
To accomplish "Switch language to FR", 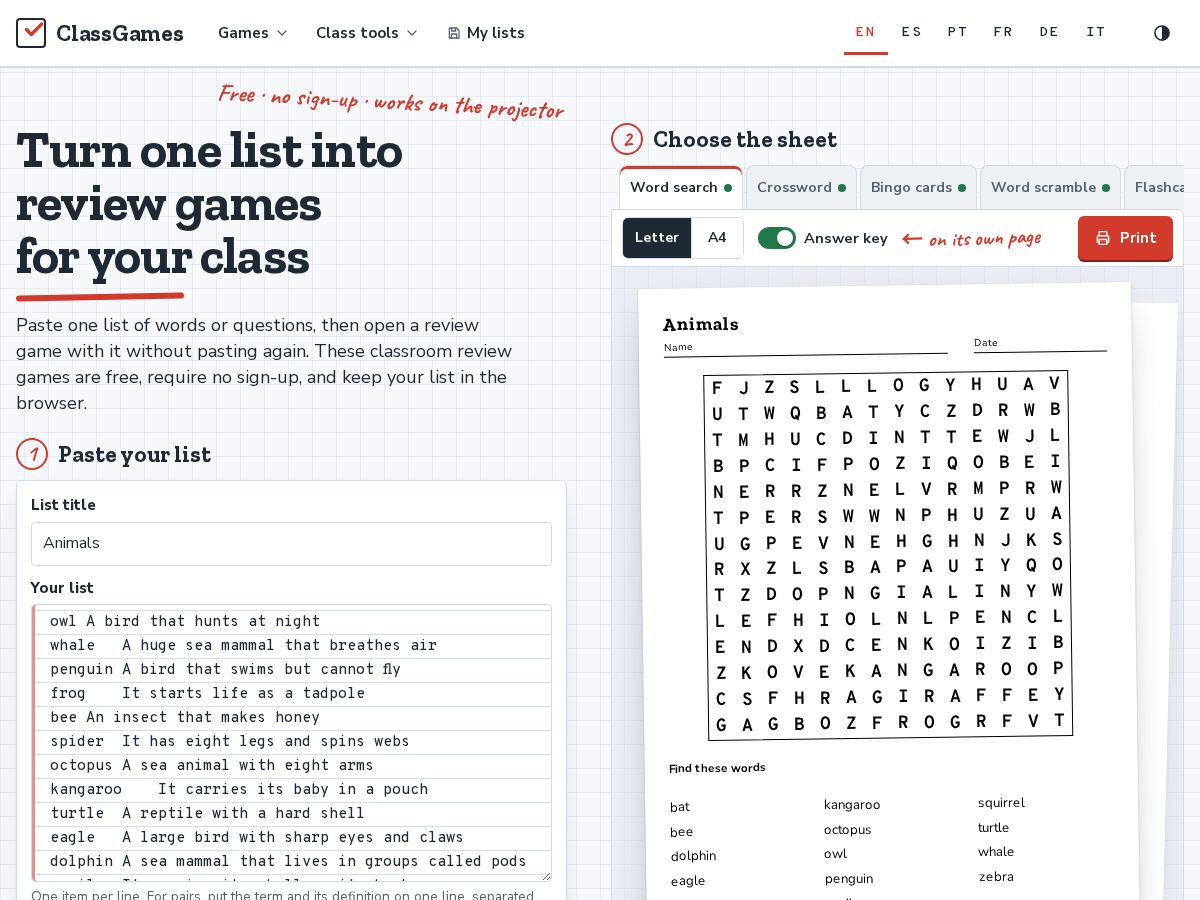I will point(1003,32).
